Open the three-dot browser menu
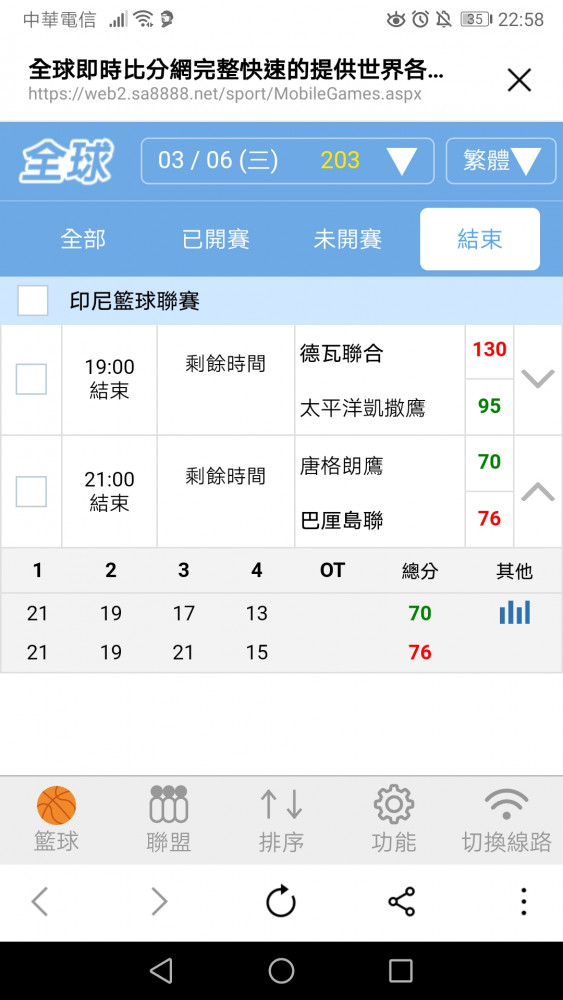The width and height of the screenshot is (563, 1000). [523, 902]
